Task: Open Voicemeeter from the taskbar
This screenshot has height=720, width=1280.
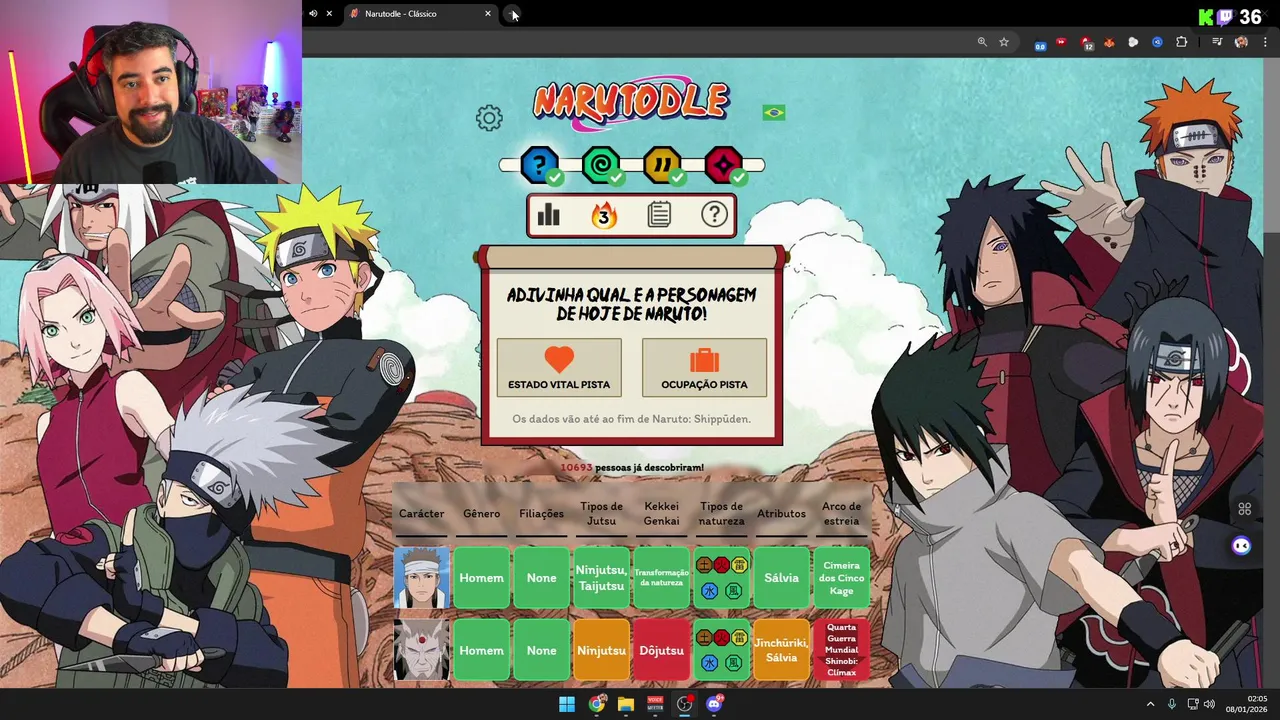Action: click(655, 704)
